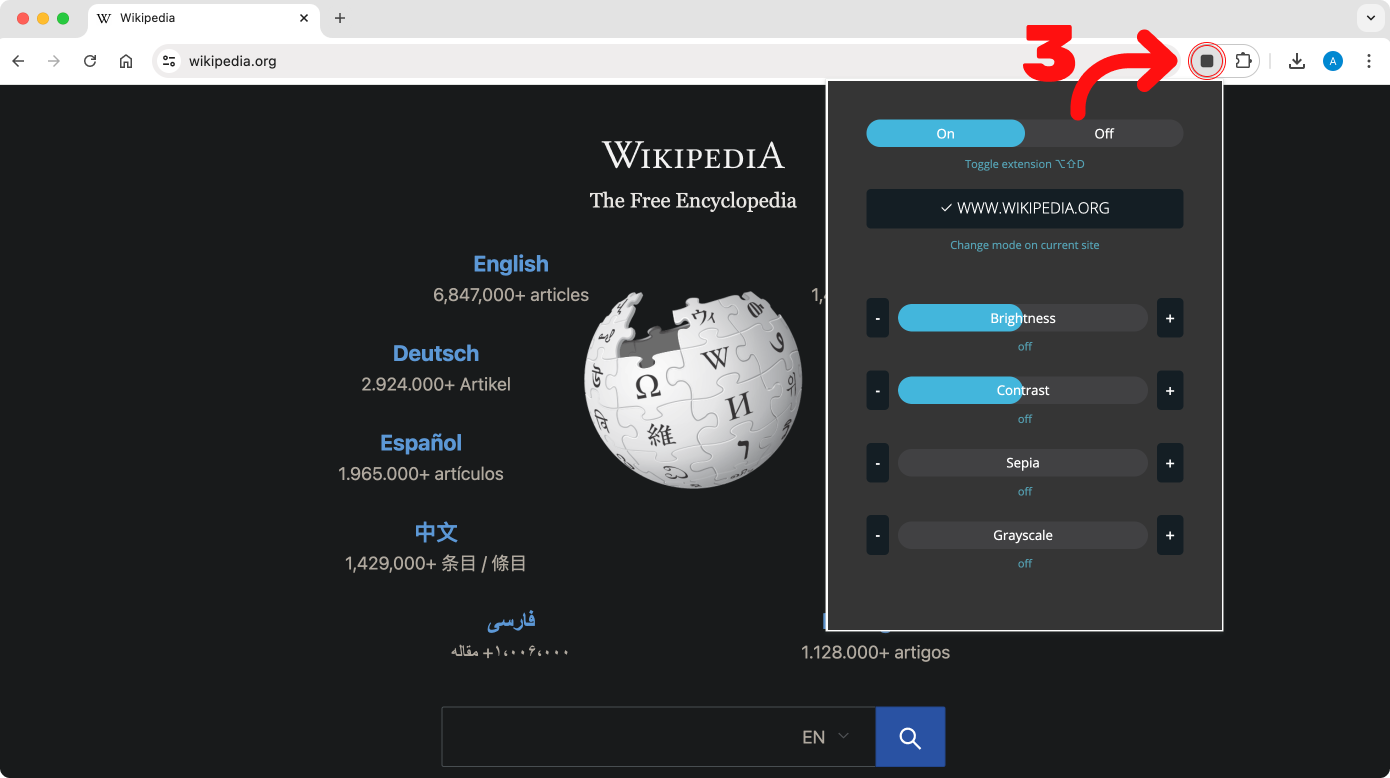Viewport: 1390px width, 778px height.
Task: Click 'Toggle extension' shortcut text
Action: pos(1025,164)
